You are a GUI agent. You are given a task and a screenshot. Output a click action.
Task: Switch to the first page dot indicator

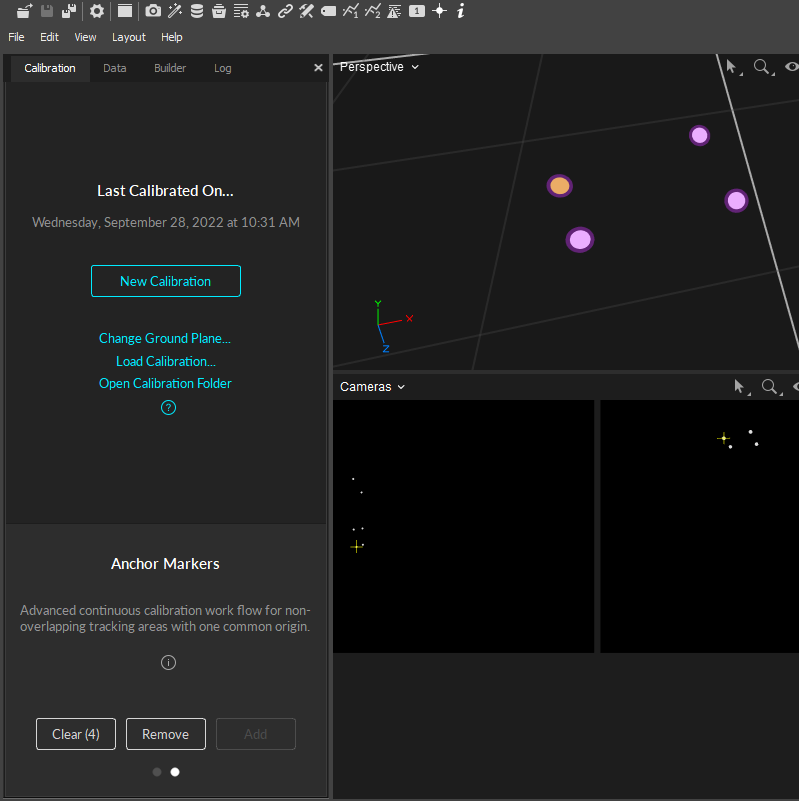pos(157,772)
